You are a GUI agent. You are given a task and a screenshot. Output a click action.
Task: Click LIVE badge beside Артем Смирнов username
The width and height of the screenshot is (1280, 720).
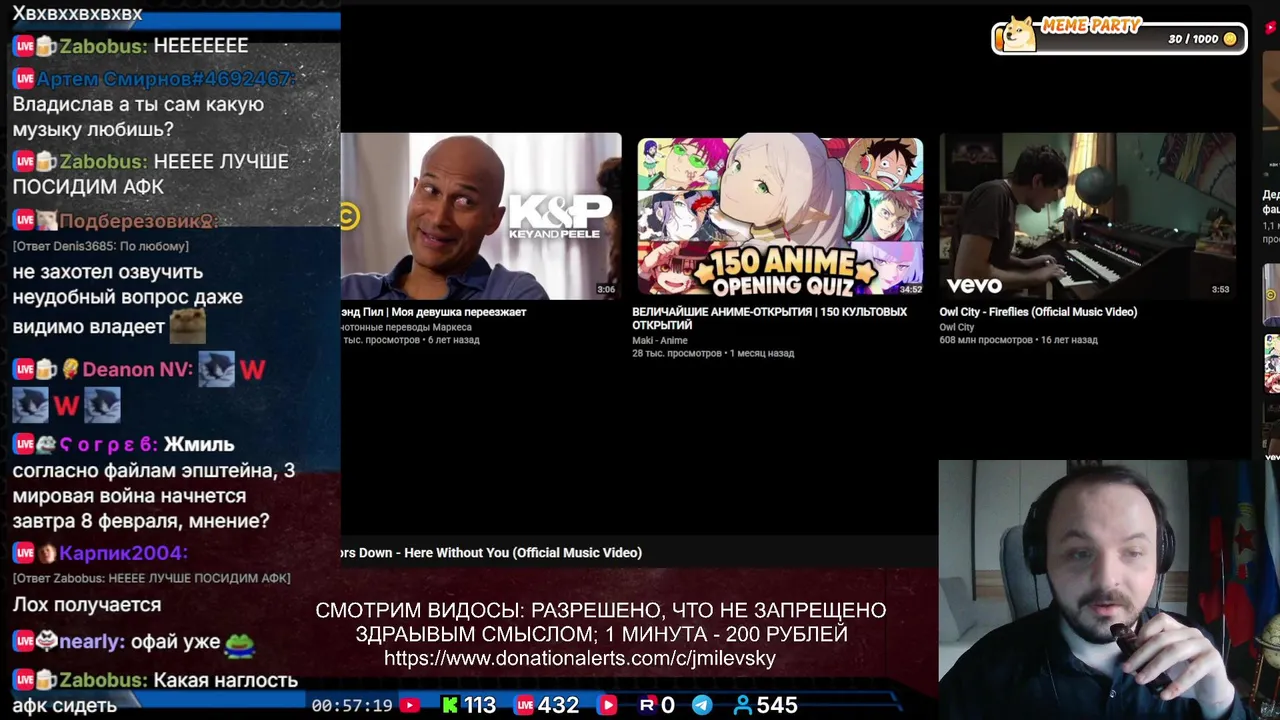(x=23, y=79)
